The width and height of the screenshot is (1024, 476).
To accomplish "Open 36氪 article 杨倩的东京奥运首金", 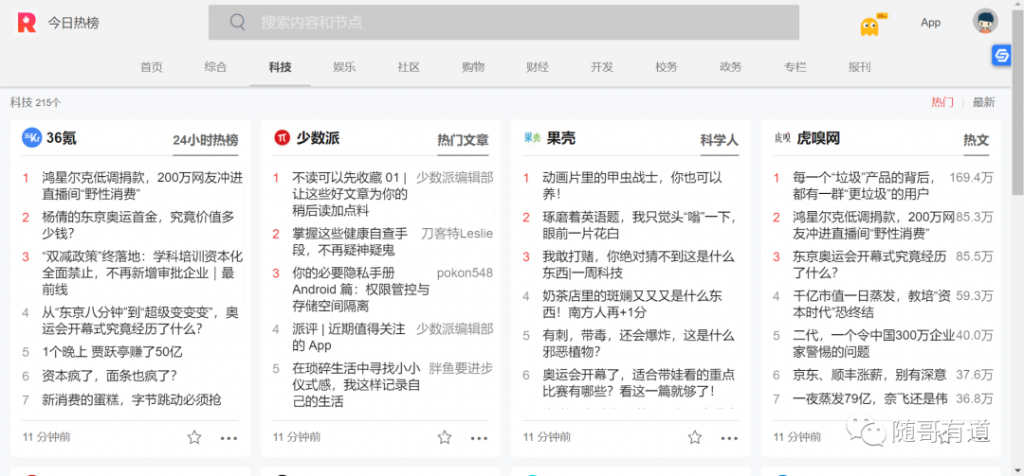I will pyautogui.click(x=138, y=225).
